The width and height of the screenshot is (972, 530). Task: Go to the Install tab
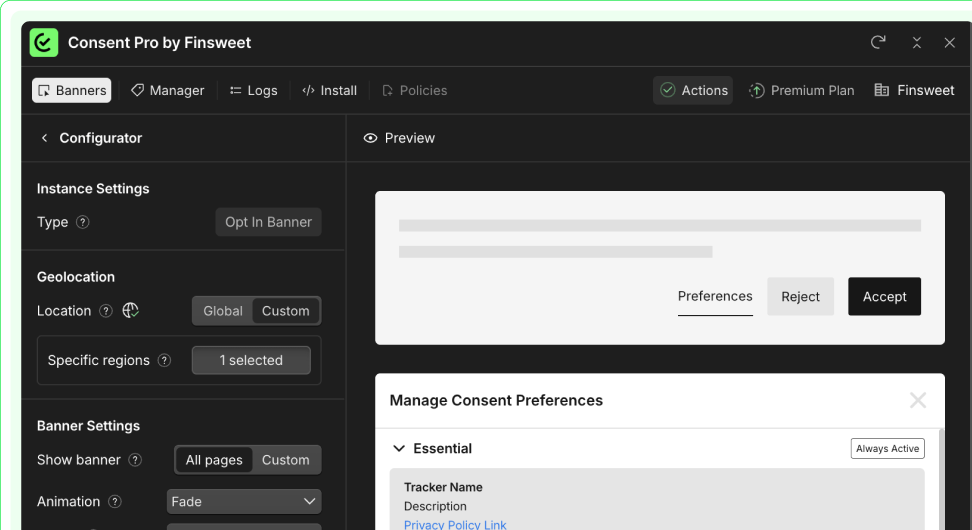tap(329, 90)
